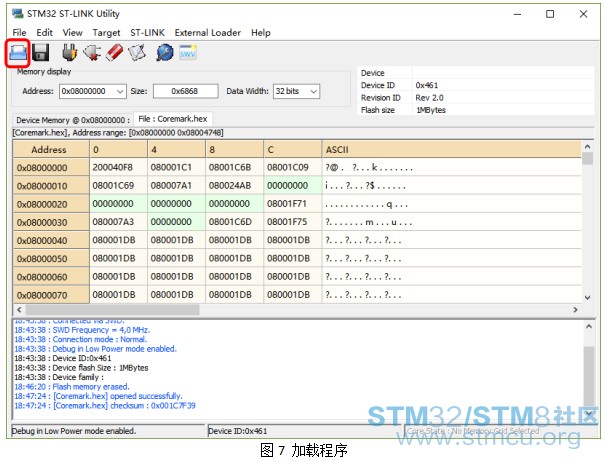Expand the Address combo box dropdown
Viewport: 605px width, 462px height.
click(x=120, y=91)
